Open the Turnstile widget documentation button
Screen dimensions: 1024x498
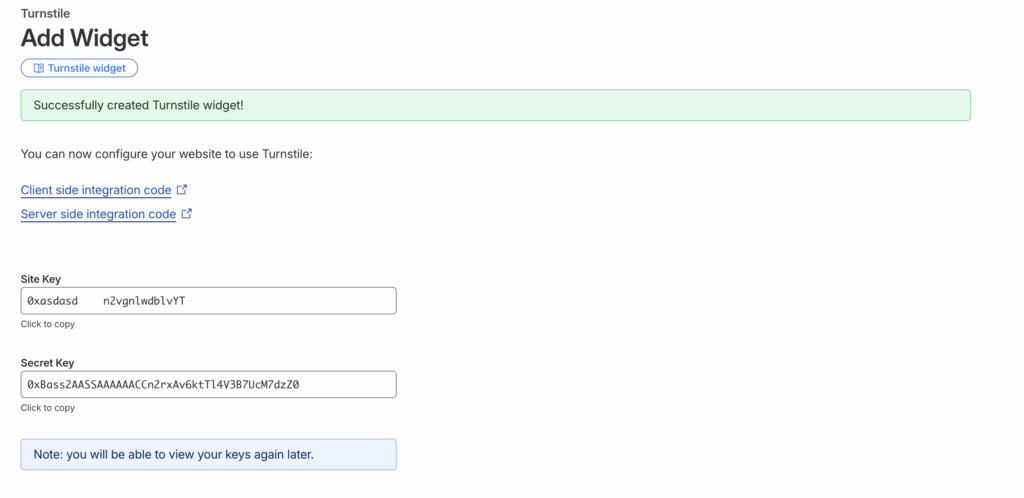click(79, 68)
